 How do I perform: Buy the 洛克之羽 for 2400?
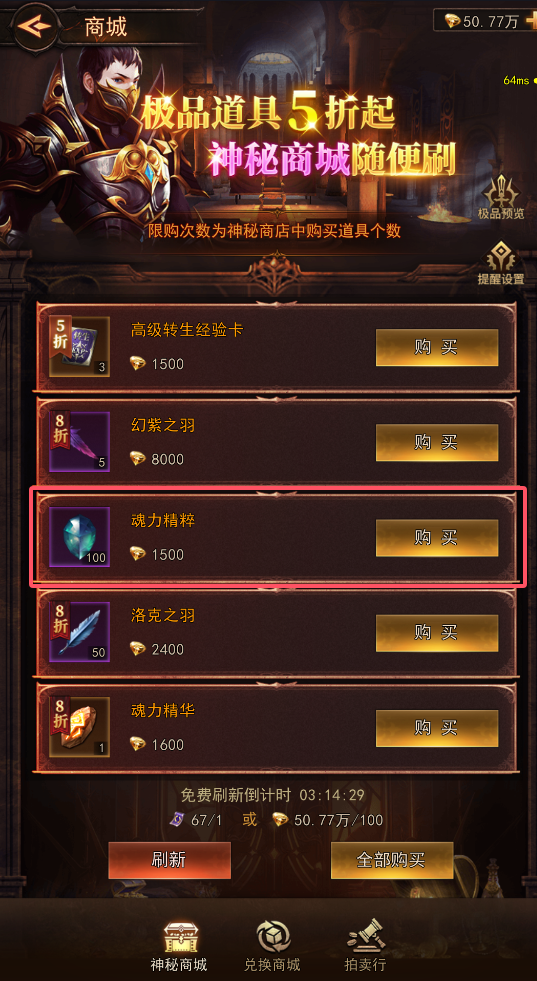(437, 633)
